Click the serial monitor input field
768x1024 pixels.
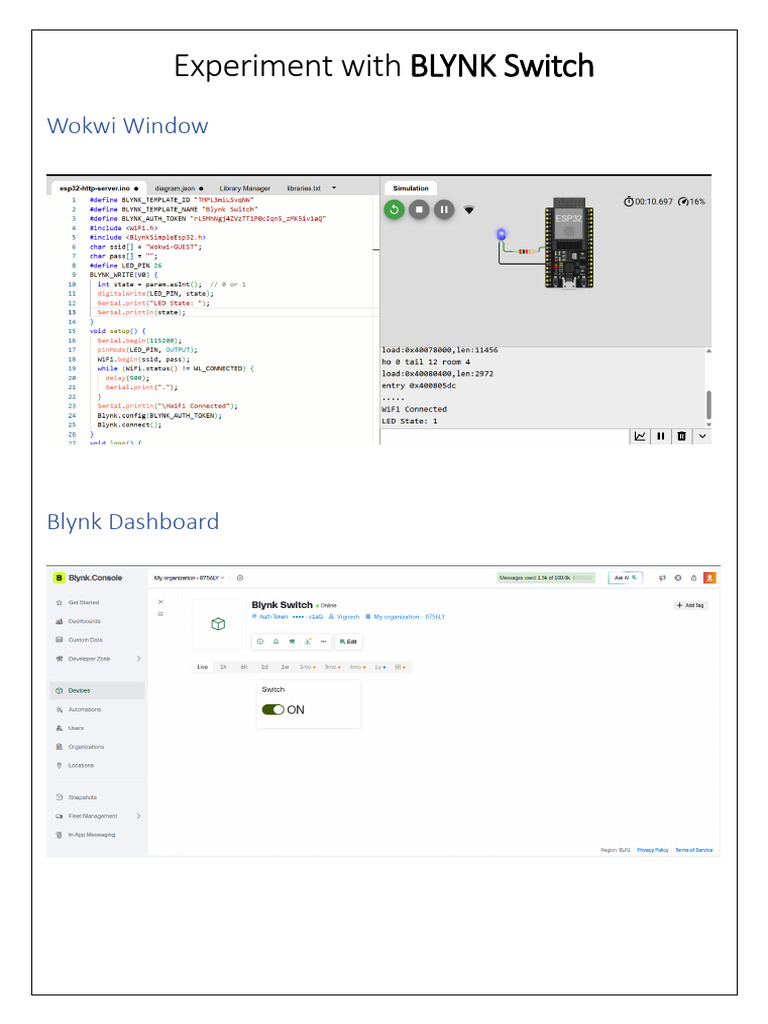(504, 436)
